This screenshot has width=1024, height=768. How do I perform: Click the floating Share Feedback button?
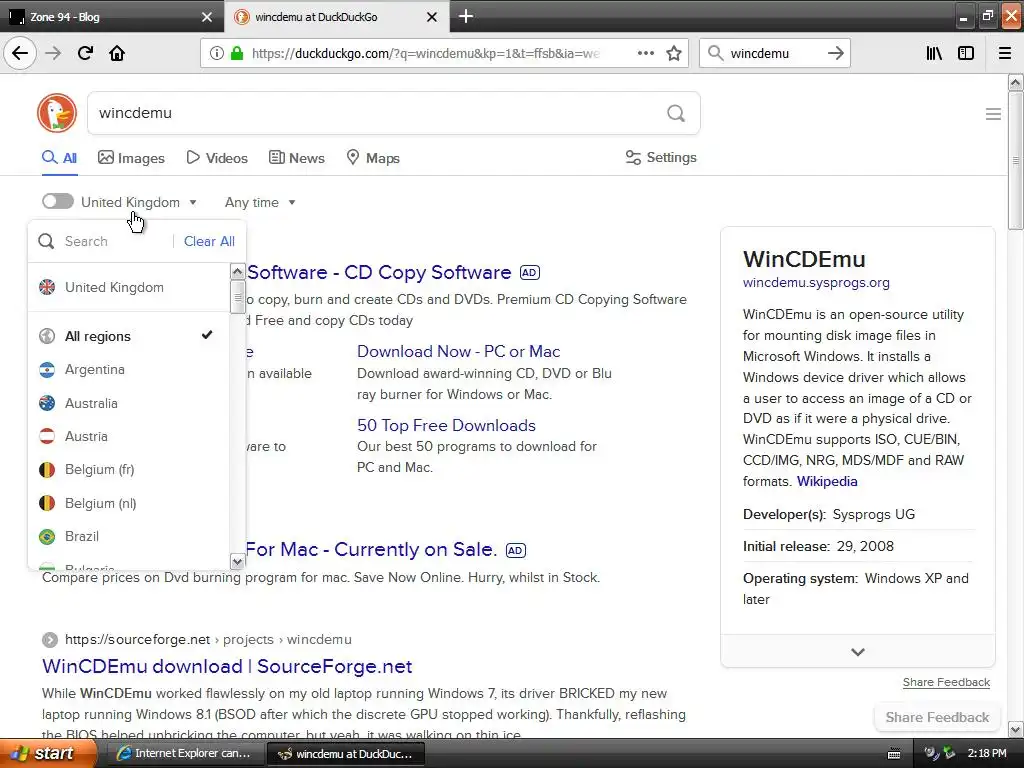(936, 717)
